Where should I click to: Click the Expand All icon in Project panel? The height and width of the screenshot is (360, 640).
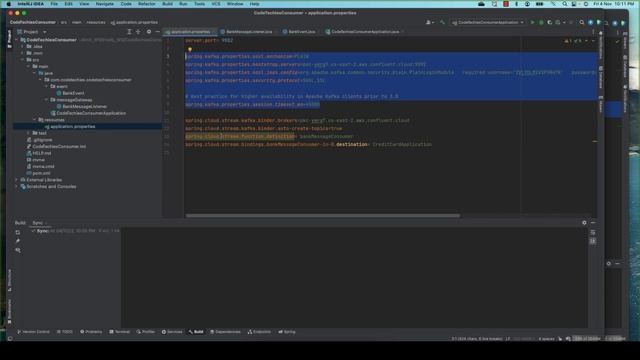click(x=129, y=32)
